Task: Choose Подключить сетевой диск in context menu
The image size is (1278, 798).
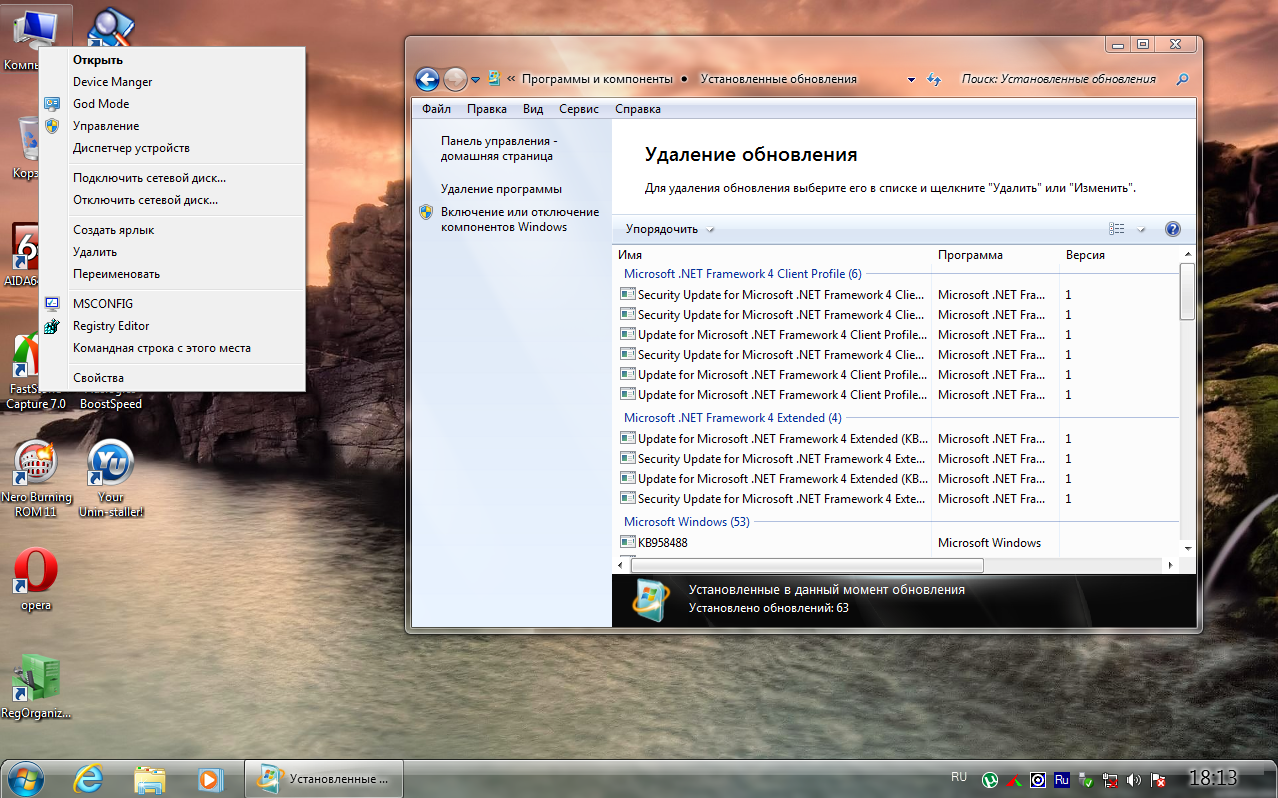Action: point(172,178)
